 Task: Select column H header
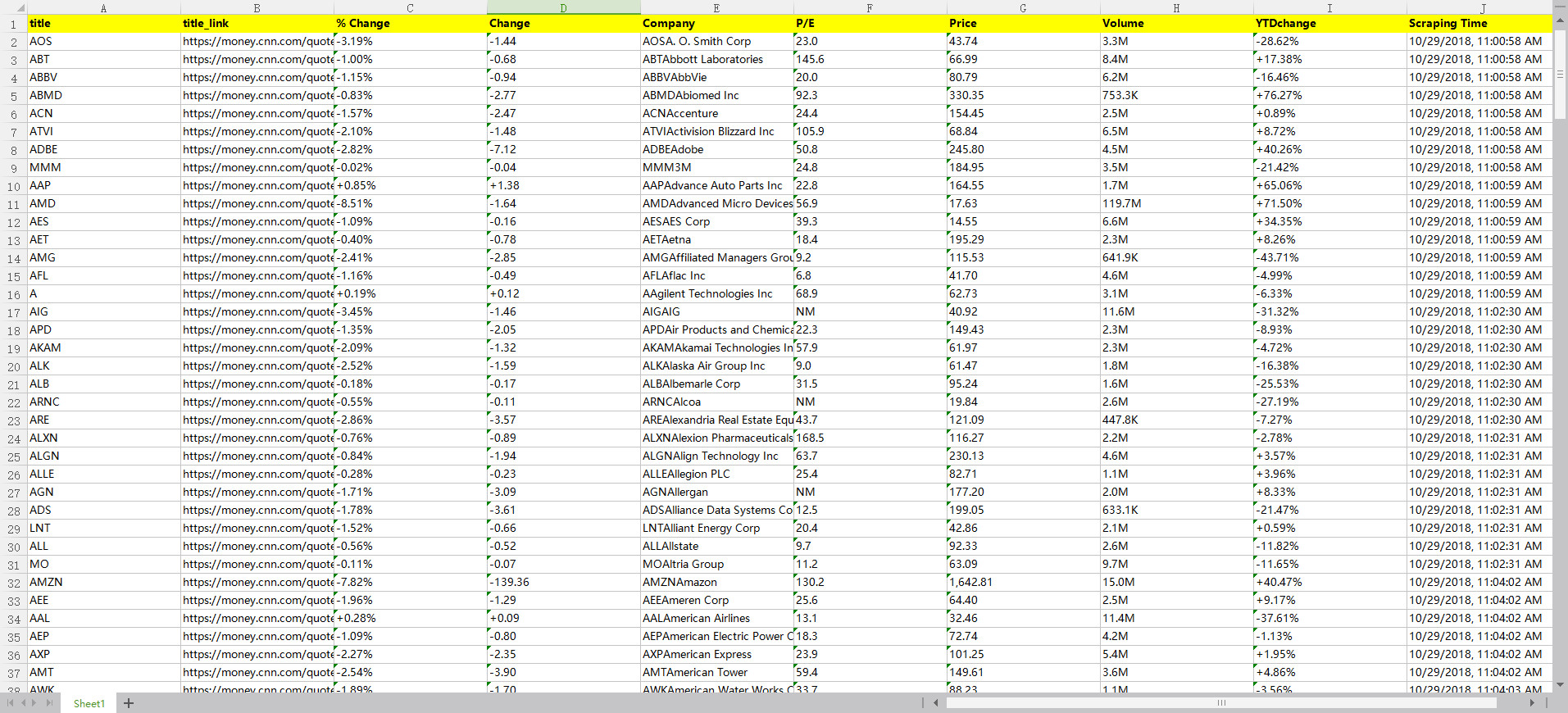1176,7
